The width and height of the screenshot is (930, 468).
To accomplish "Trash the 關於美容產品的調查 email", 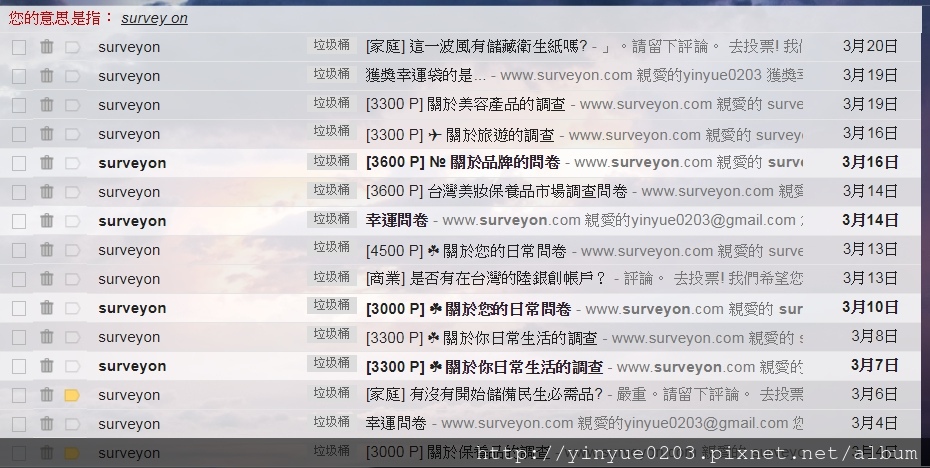I will pos(47,104).
